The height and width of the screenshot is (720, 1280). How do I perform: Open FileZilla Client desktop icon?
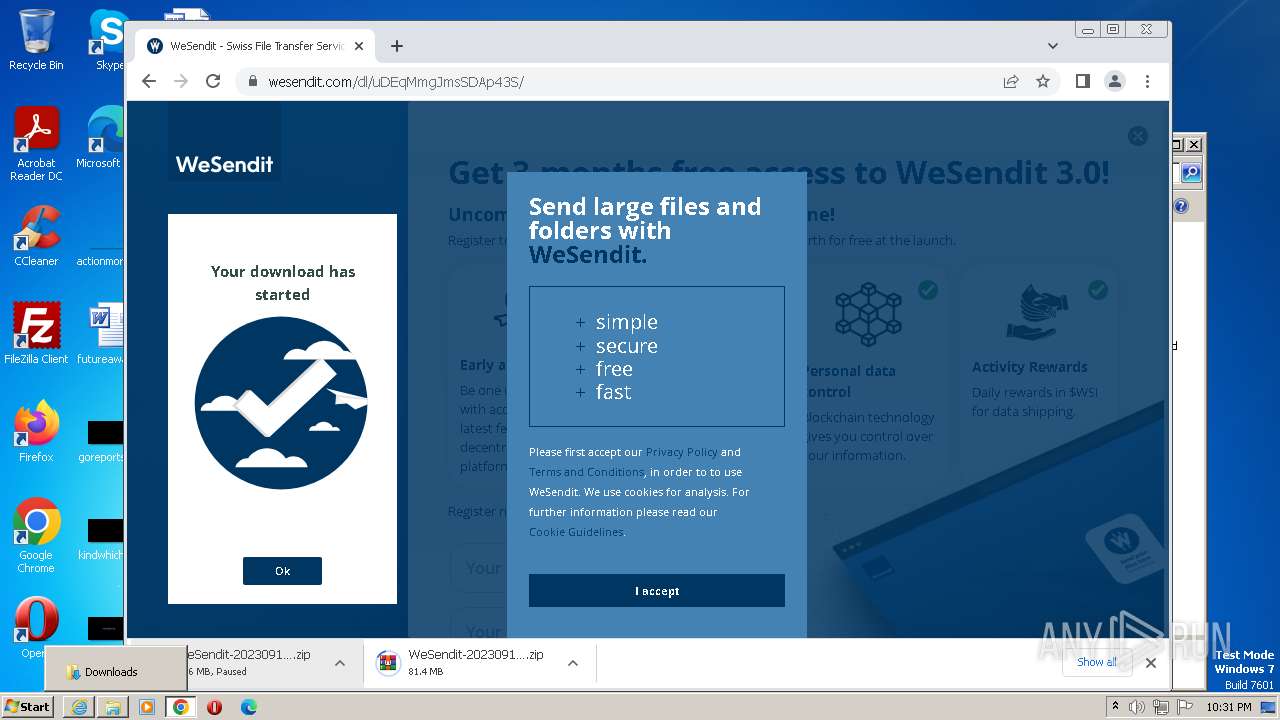coord(36,333)
